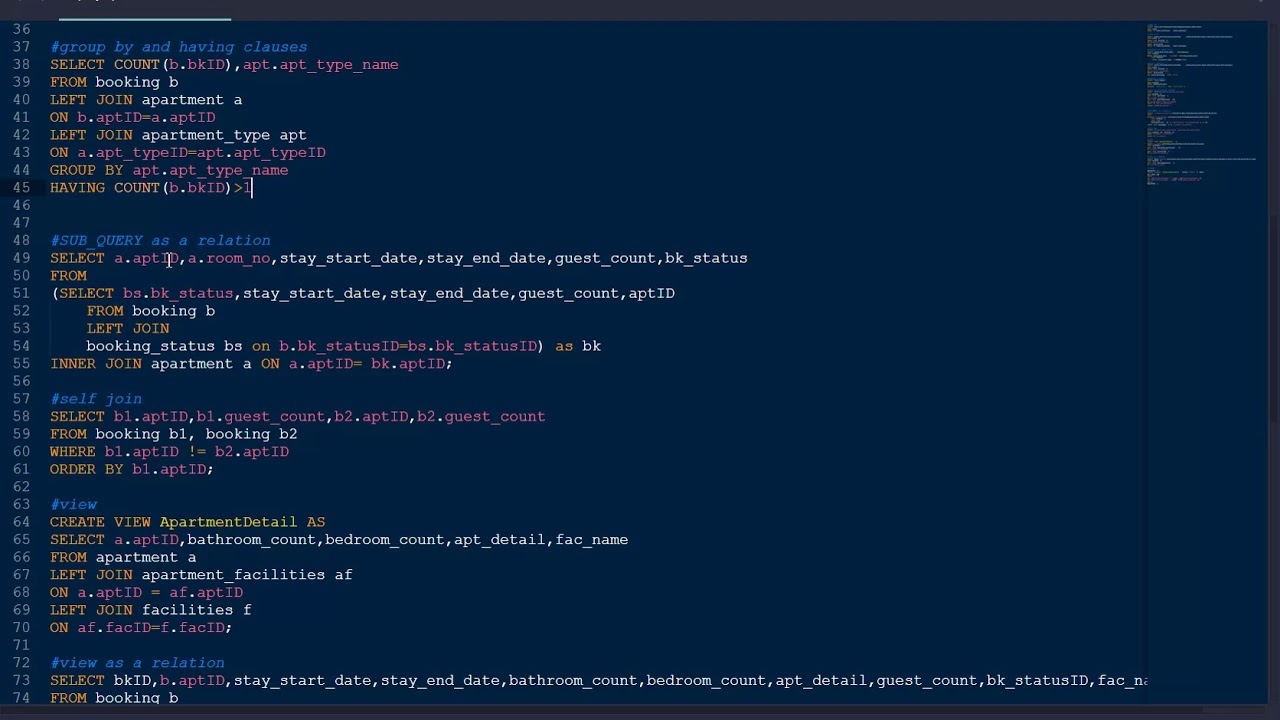Click 'ON a.aptID = af.aptID' on line 68
This screenshot has width=1280, height=720.
click(x=146, y=593)
